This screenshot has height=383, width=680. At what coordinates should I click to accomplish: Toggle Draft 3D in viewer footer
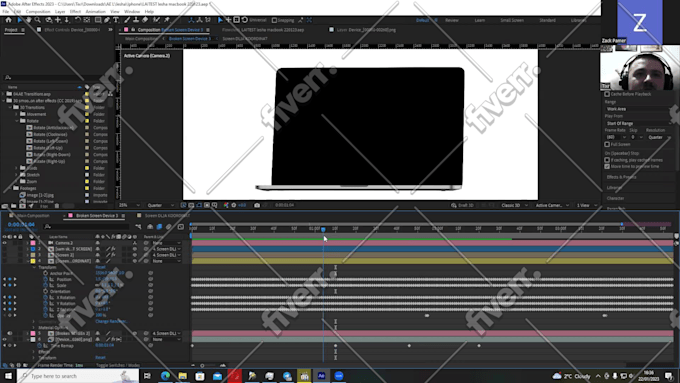click(x=462, y=205)
